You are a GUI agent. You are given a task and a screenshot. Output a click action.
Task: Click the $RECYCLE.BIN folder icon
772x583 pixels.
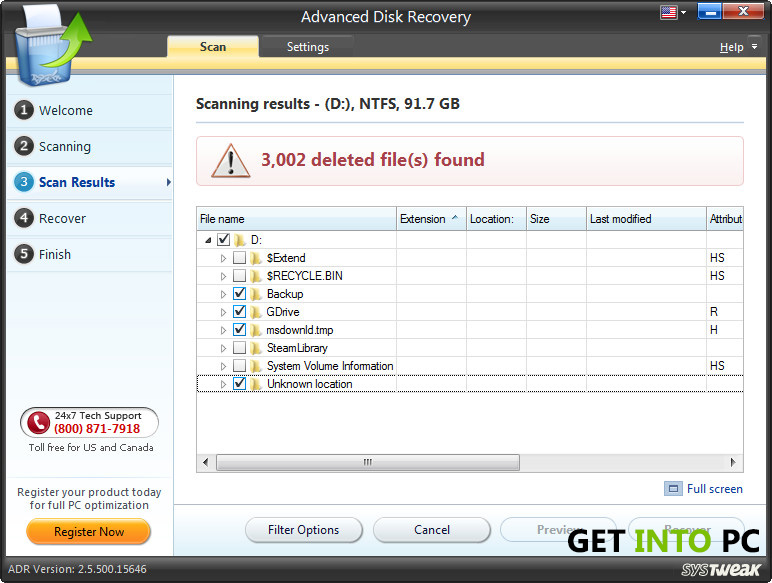tap(256, 276)
